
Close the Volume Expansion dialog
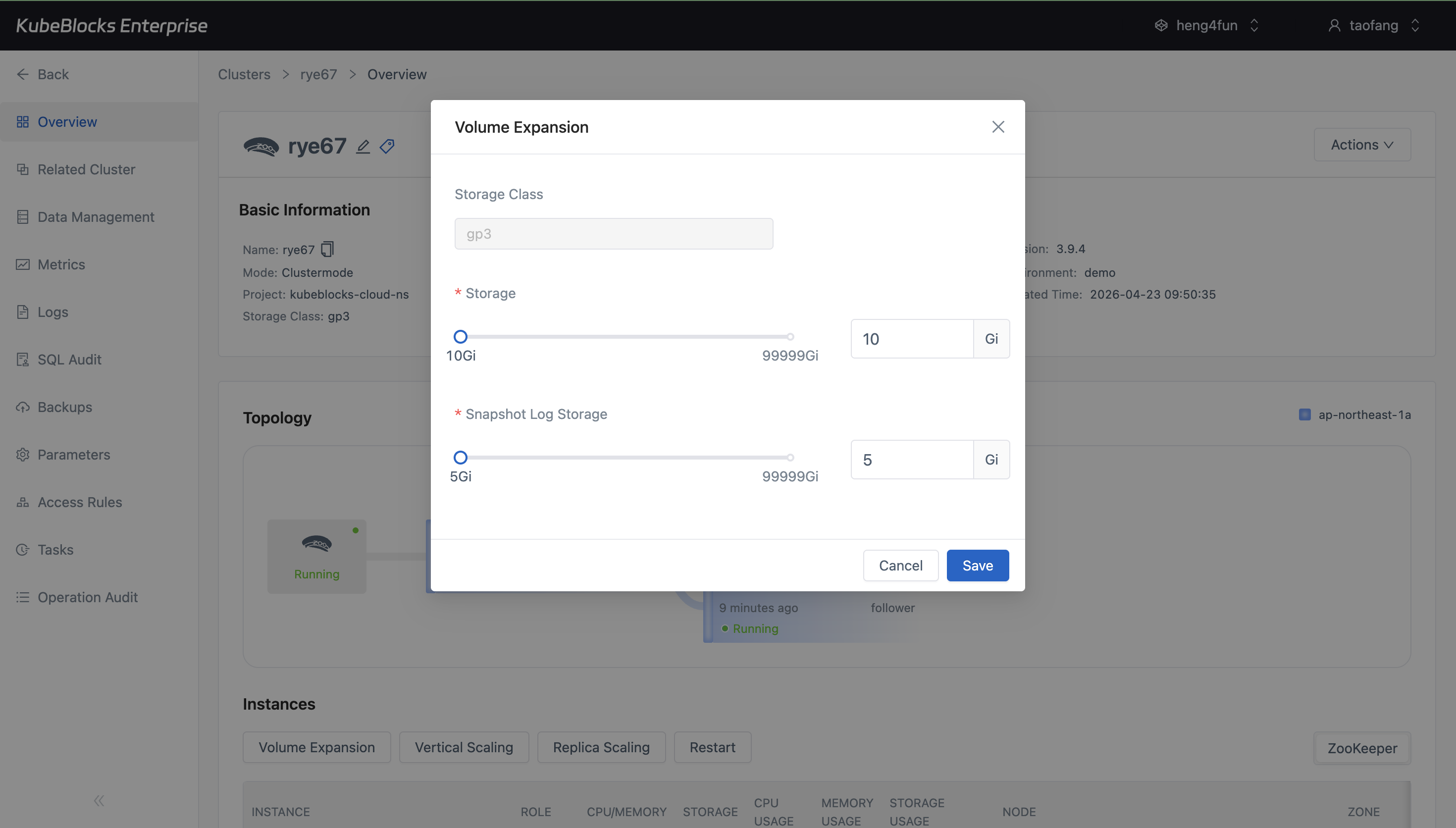click(998, 127)
